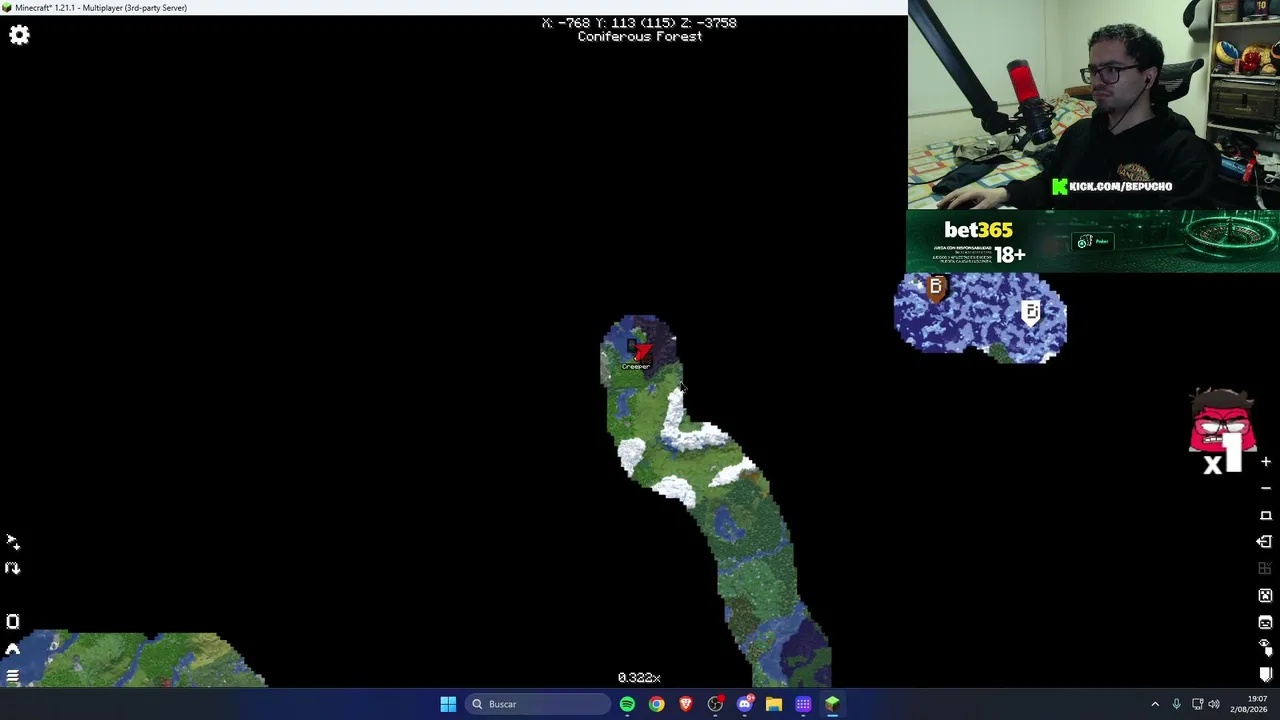
Task: Click the rectangle icon below zoom buttons
Action: [x=1265, y=515]
